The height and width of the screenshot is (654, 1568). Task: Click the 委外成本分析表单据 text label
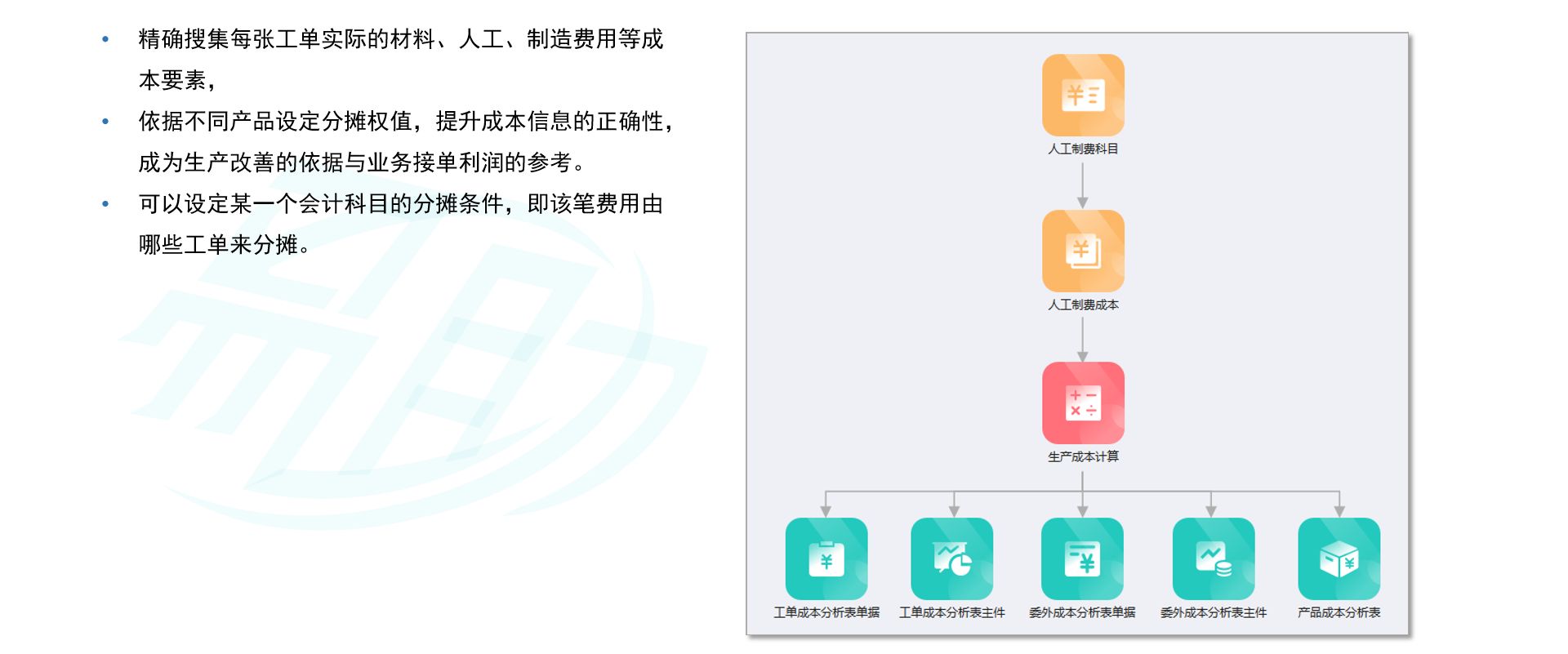click(x=1082, y=612)
